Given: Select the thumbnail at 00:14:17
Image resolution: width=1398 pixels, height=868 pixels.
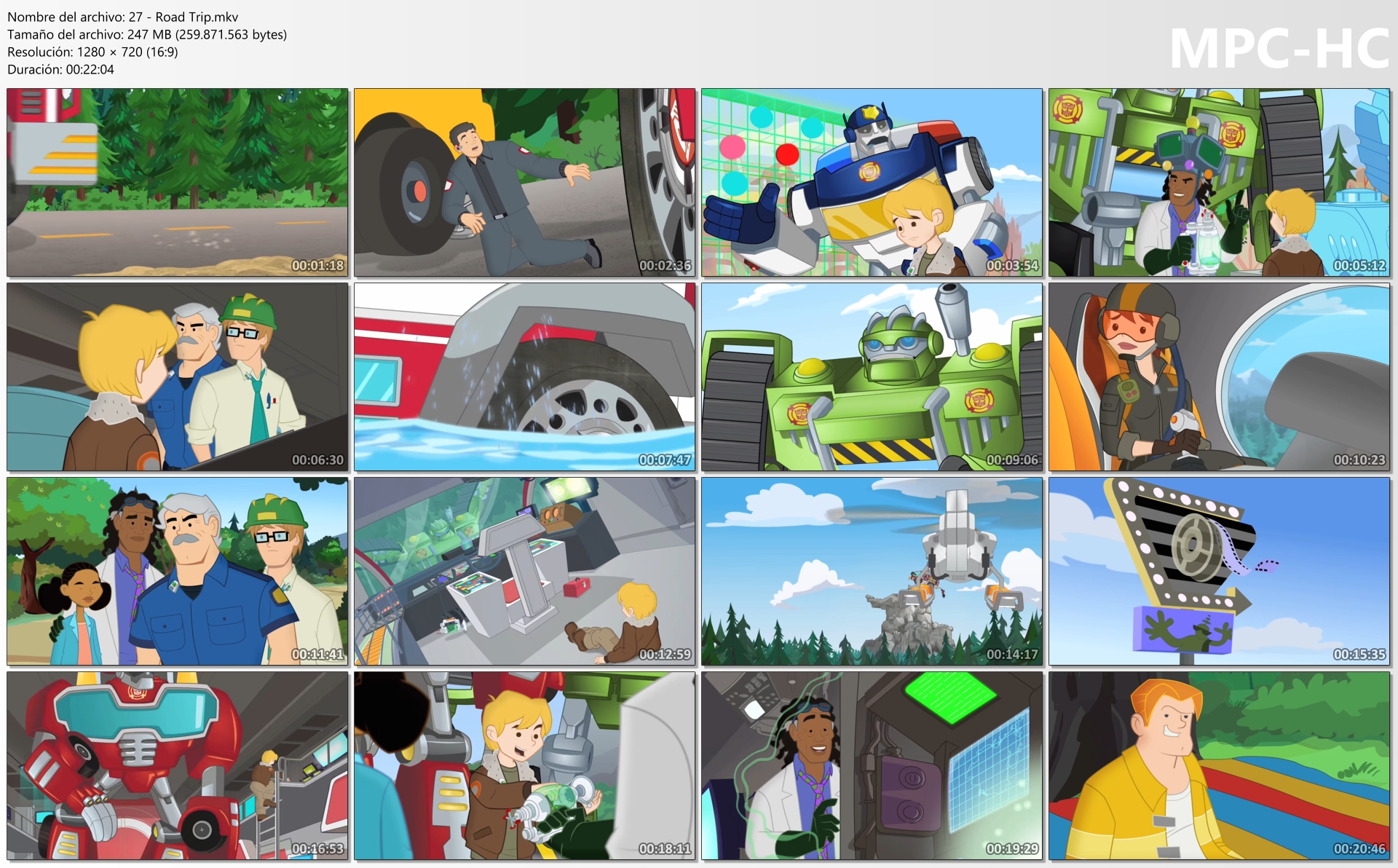Looking at the screenshot, I should [872, 572].
